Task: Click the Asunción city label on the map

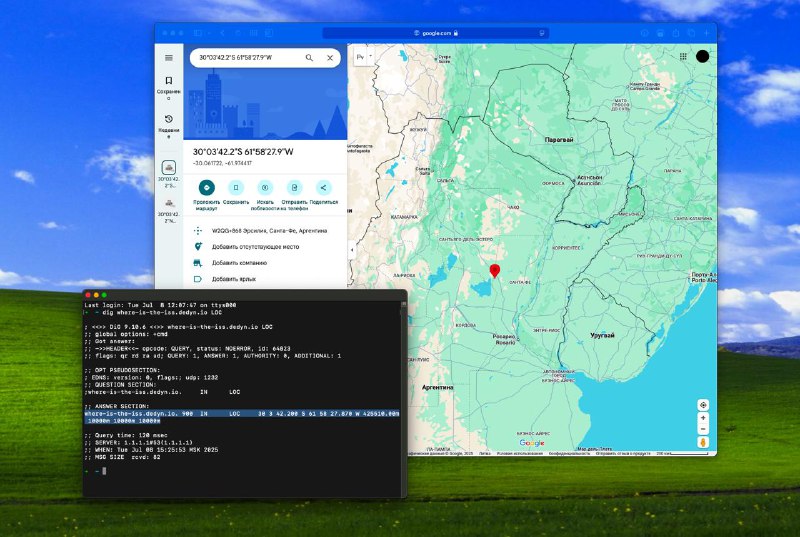Action: tap(589, 183)
